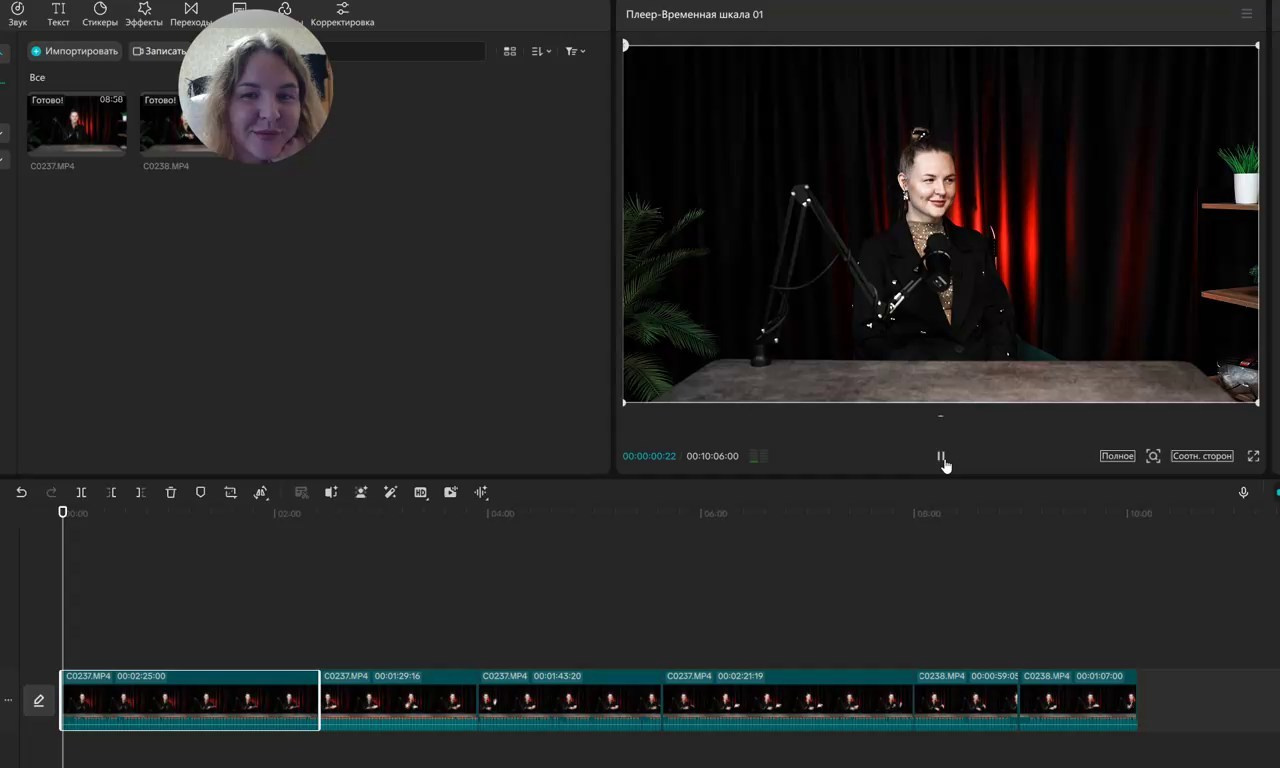Click the Импортировать button
This screenshot has height=768, width=1280.
tap(75, 51)
